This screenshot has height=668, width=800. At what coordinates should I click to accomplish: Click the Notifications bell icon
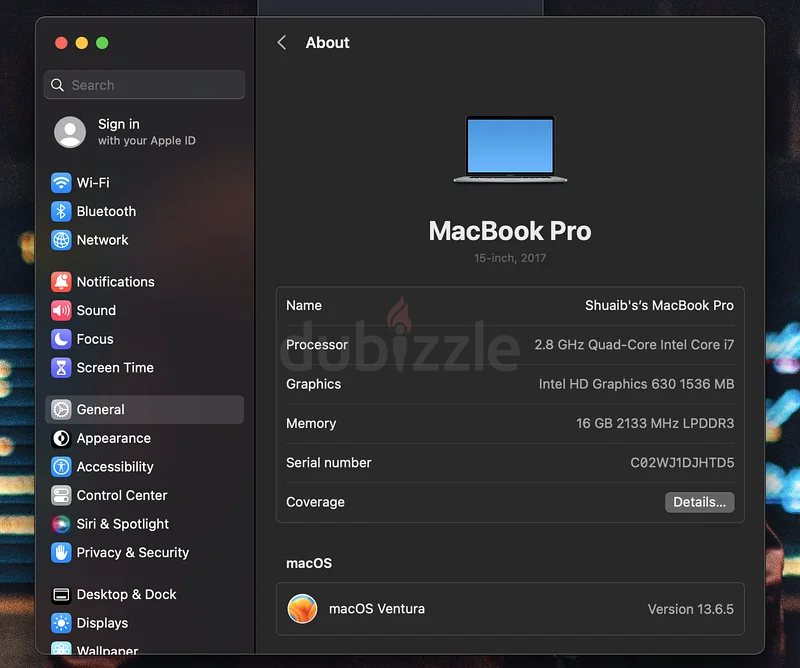pyautogui.click(x=61, y=282)
